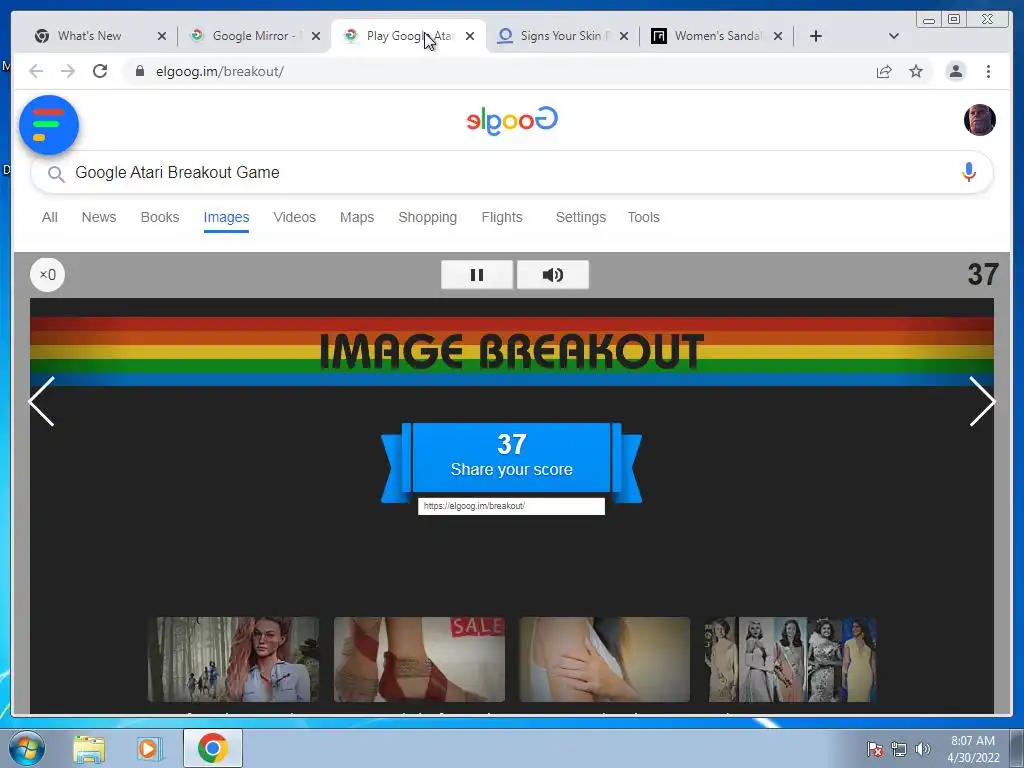Viewport: 1024px width, 768px height.
Task: Open the Flights search tab
Action: tap(502, 217)
